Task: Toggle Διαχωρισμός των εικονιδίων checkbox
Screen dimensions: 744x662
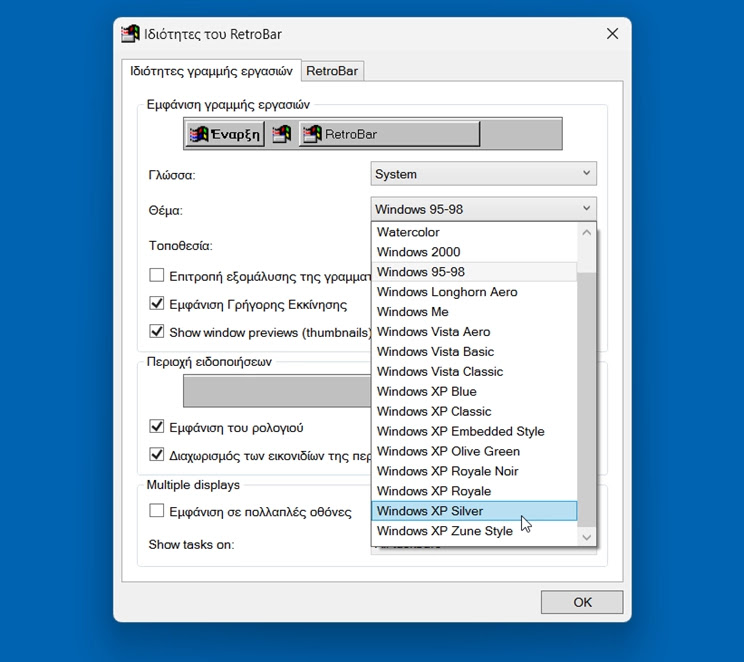Action: [x=157, y=455]
